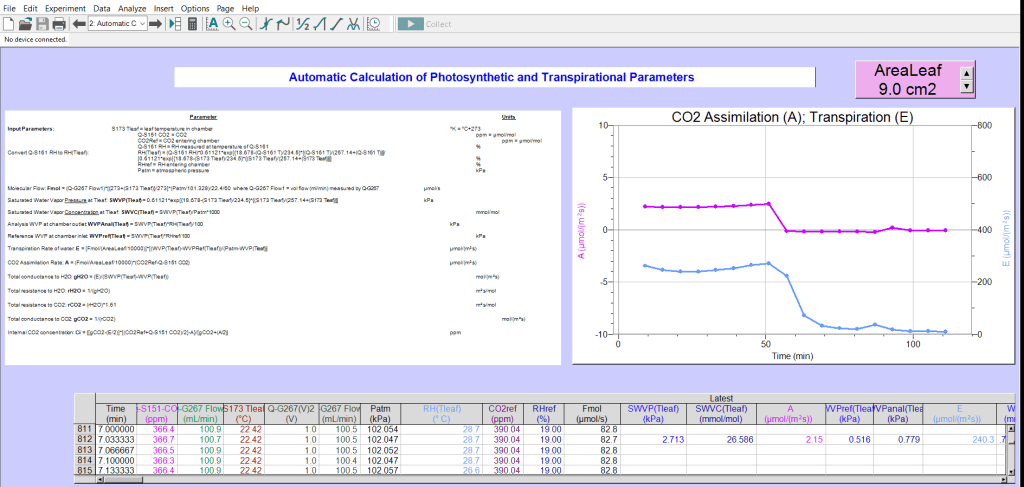Click the Autoscale graph icon
This screenshot has width=1024, height=487.
pos(212,23)
